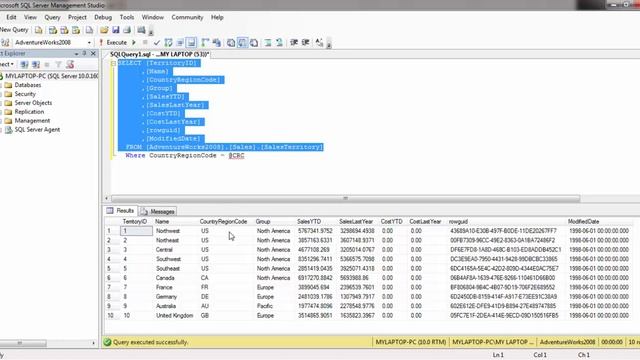
Task: Open the Community menu
Action: pos(187,17)
